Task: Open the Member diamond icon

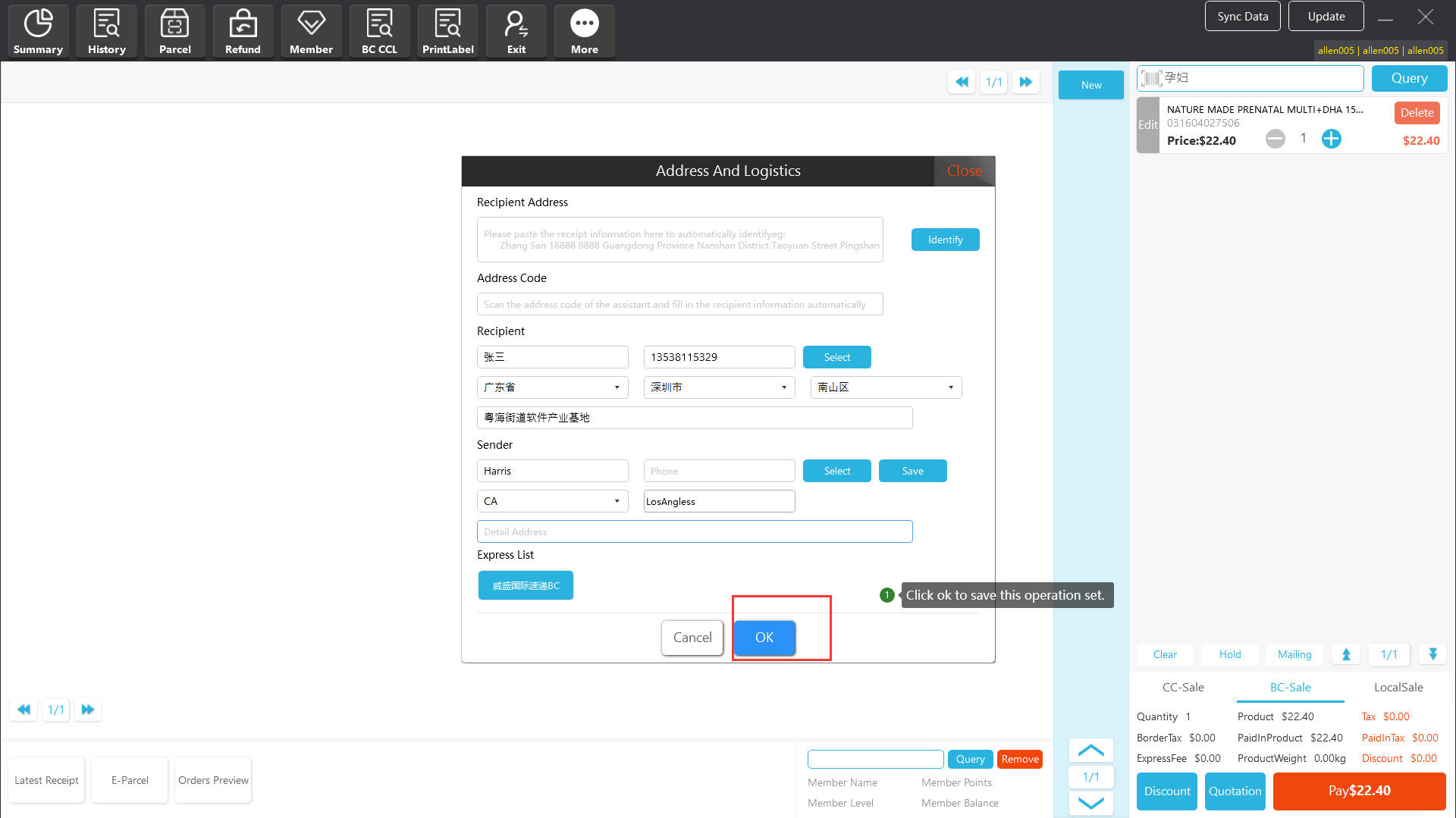Action: pos(311,32)
